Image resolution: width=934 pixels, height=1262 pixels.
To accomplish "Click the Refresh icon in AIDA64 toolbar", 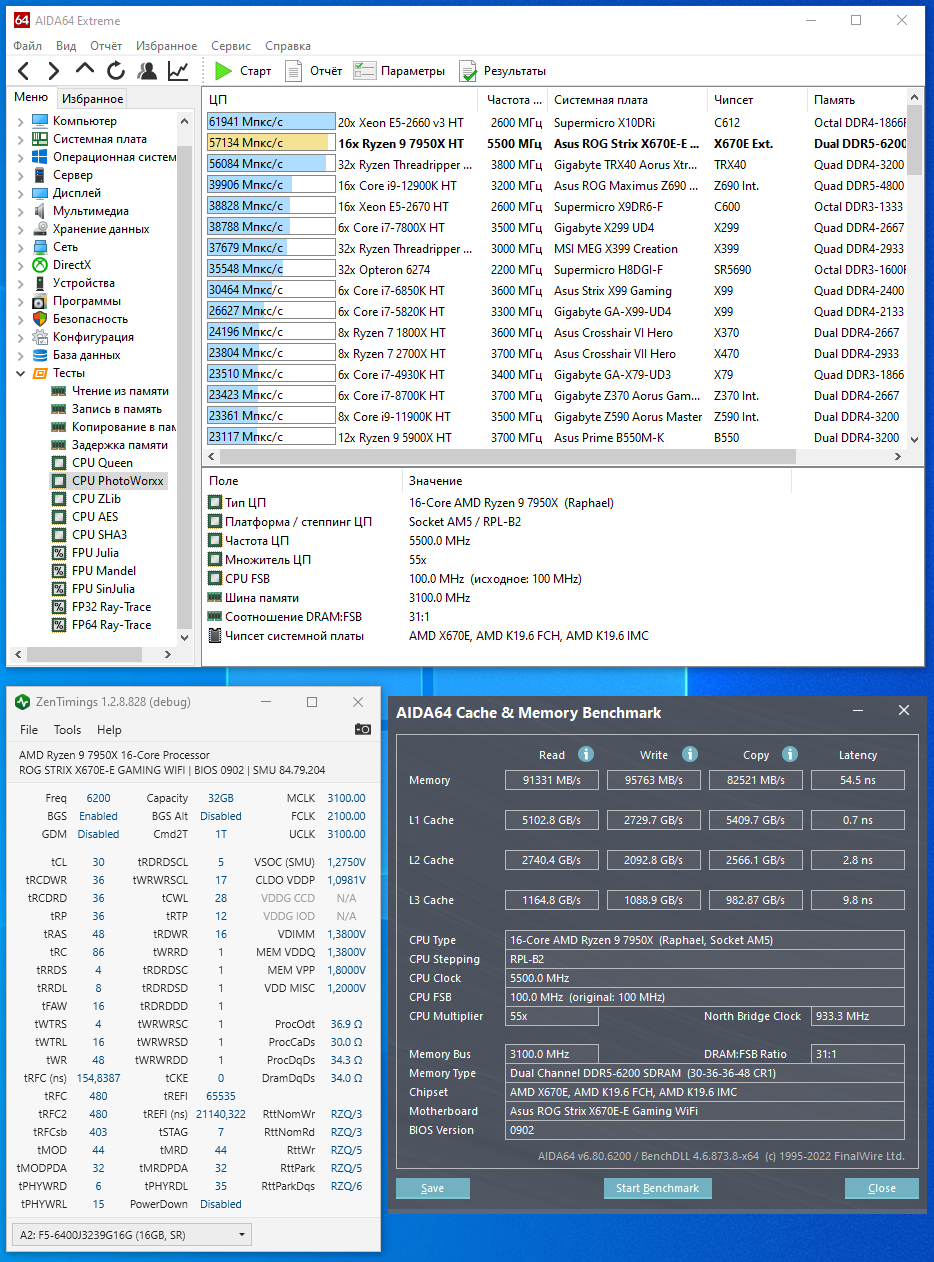I will [x=116, y=71].
